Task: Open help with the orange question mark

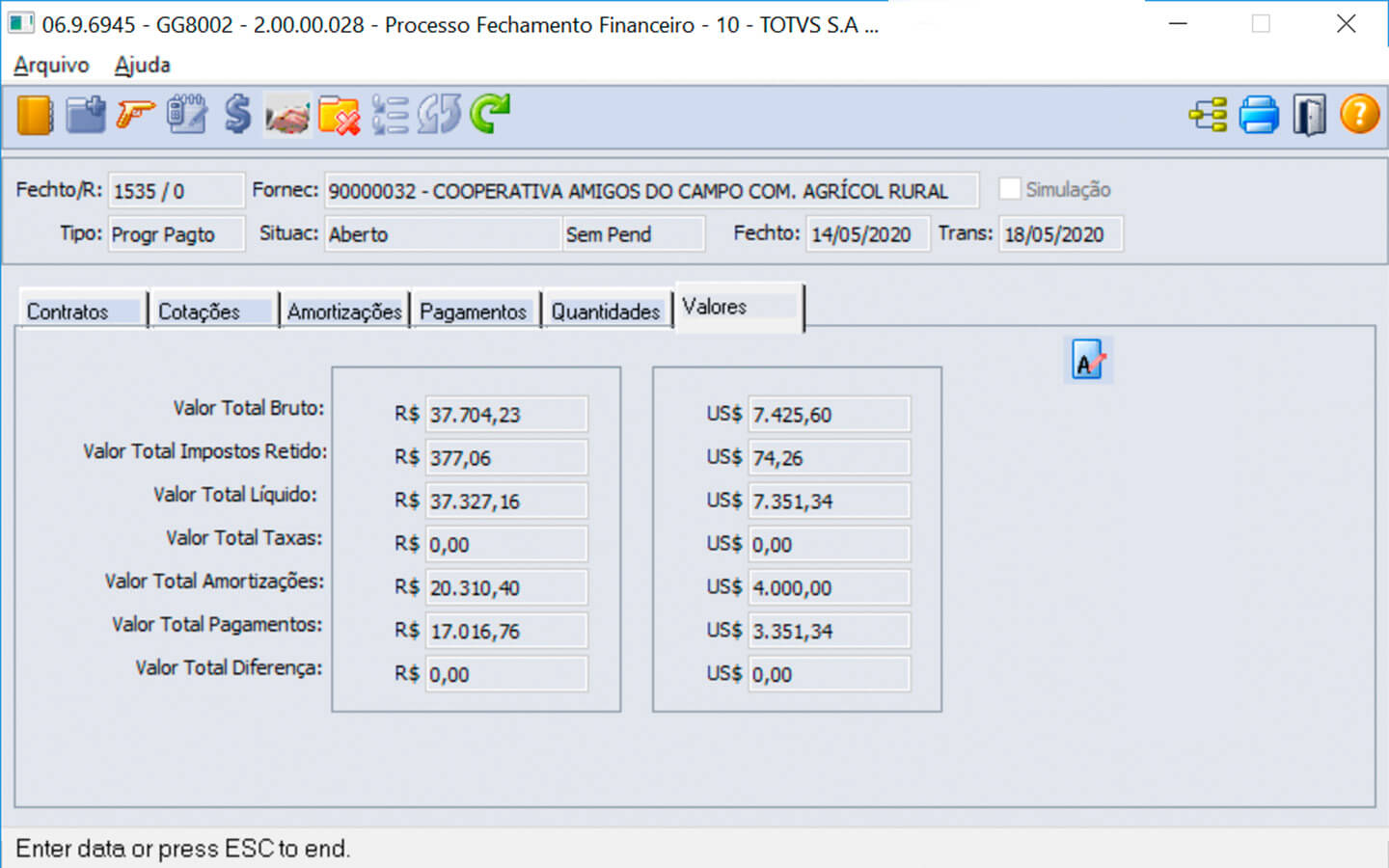Action: pyautogui.click(x=1359, y=115)
